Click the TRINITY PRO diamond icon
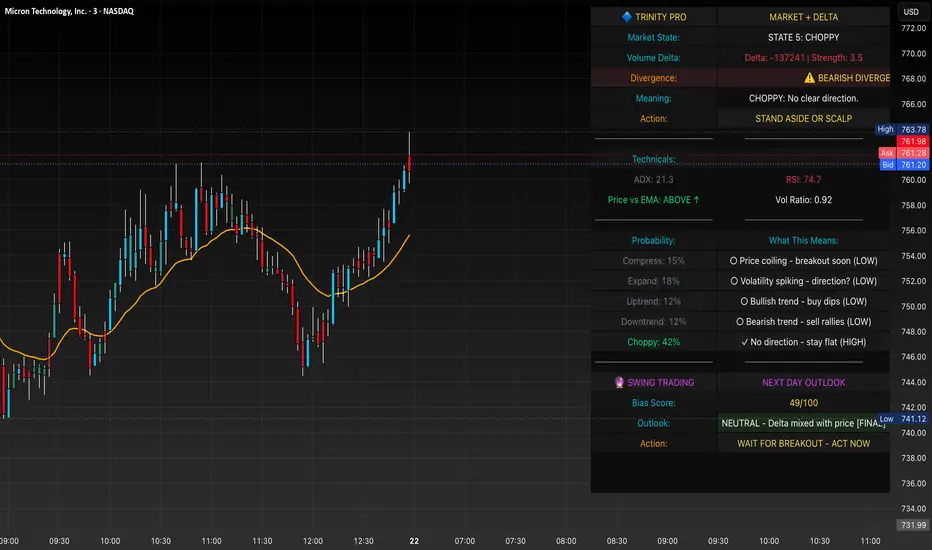Viewport: 932px width, 550px height. coord(626,17)
